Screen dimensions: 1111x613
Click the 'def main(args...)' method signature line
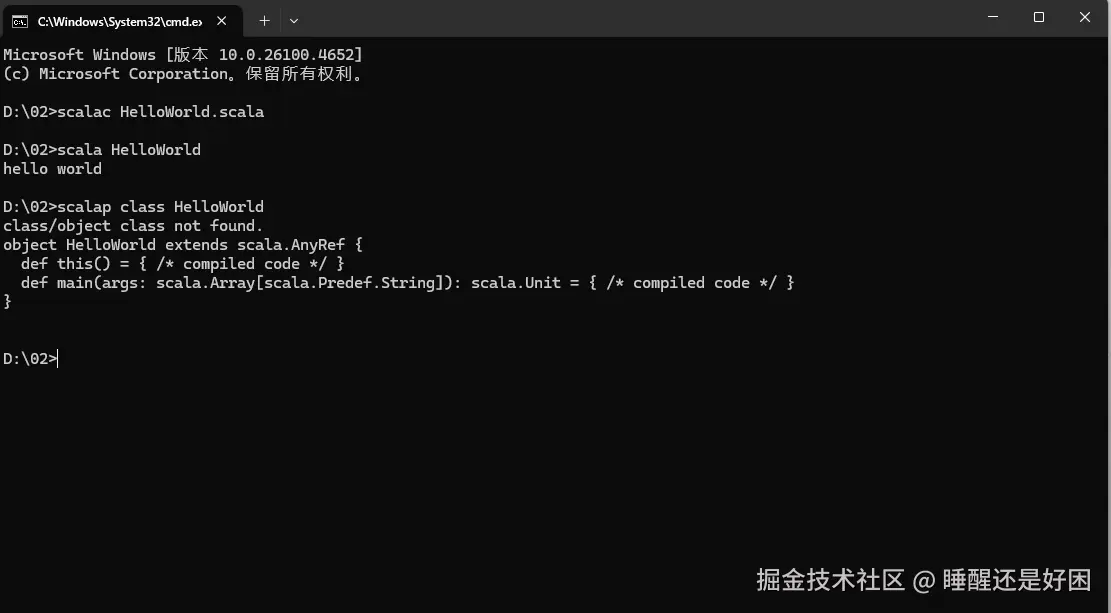400,282
